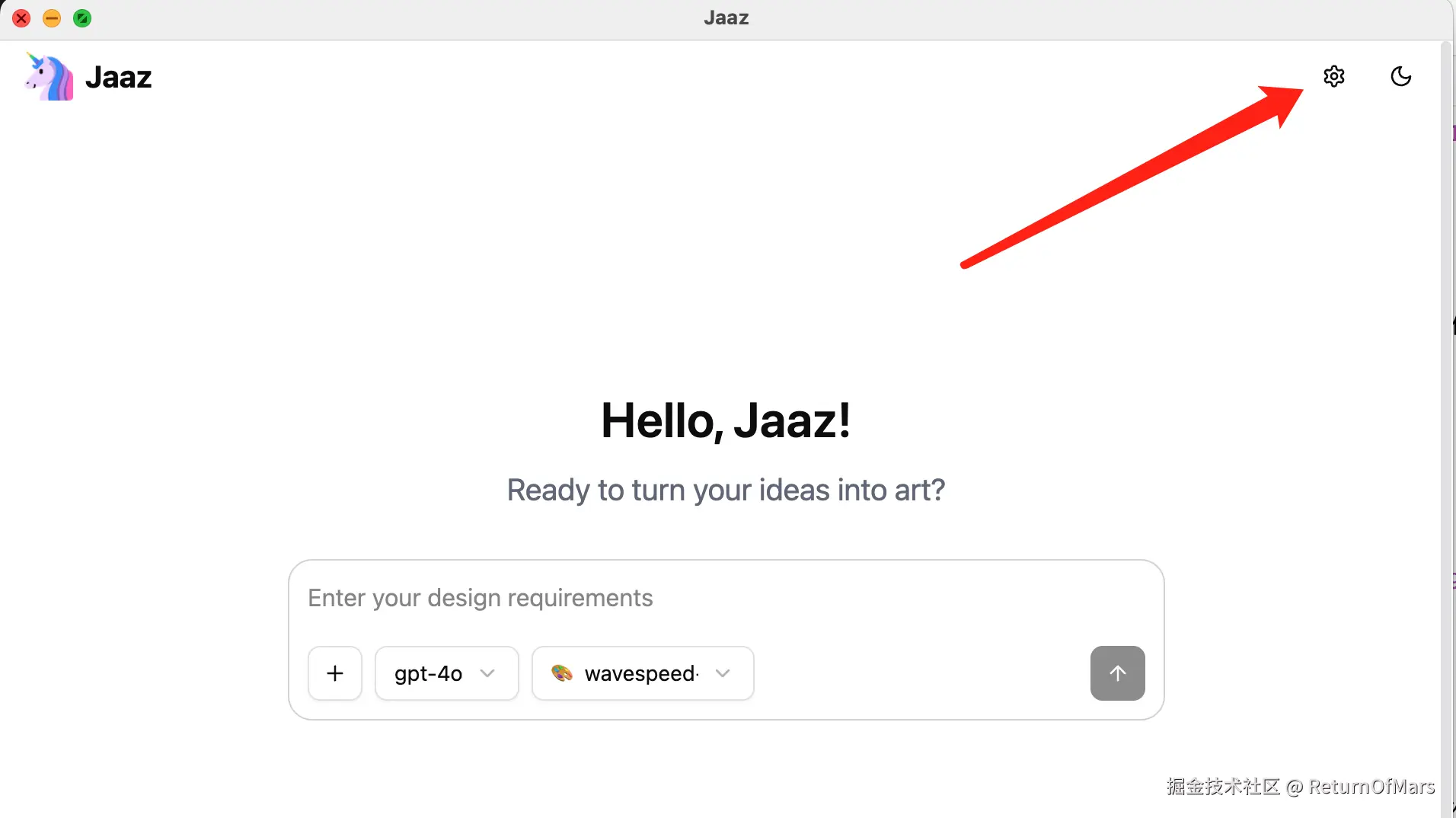This screenshot has width=1456, height=818.
Task: Click the paint palette icon
Action: click(562, 673)
